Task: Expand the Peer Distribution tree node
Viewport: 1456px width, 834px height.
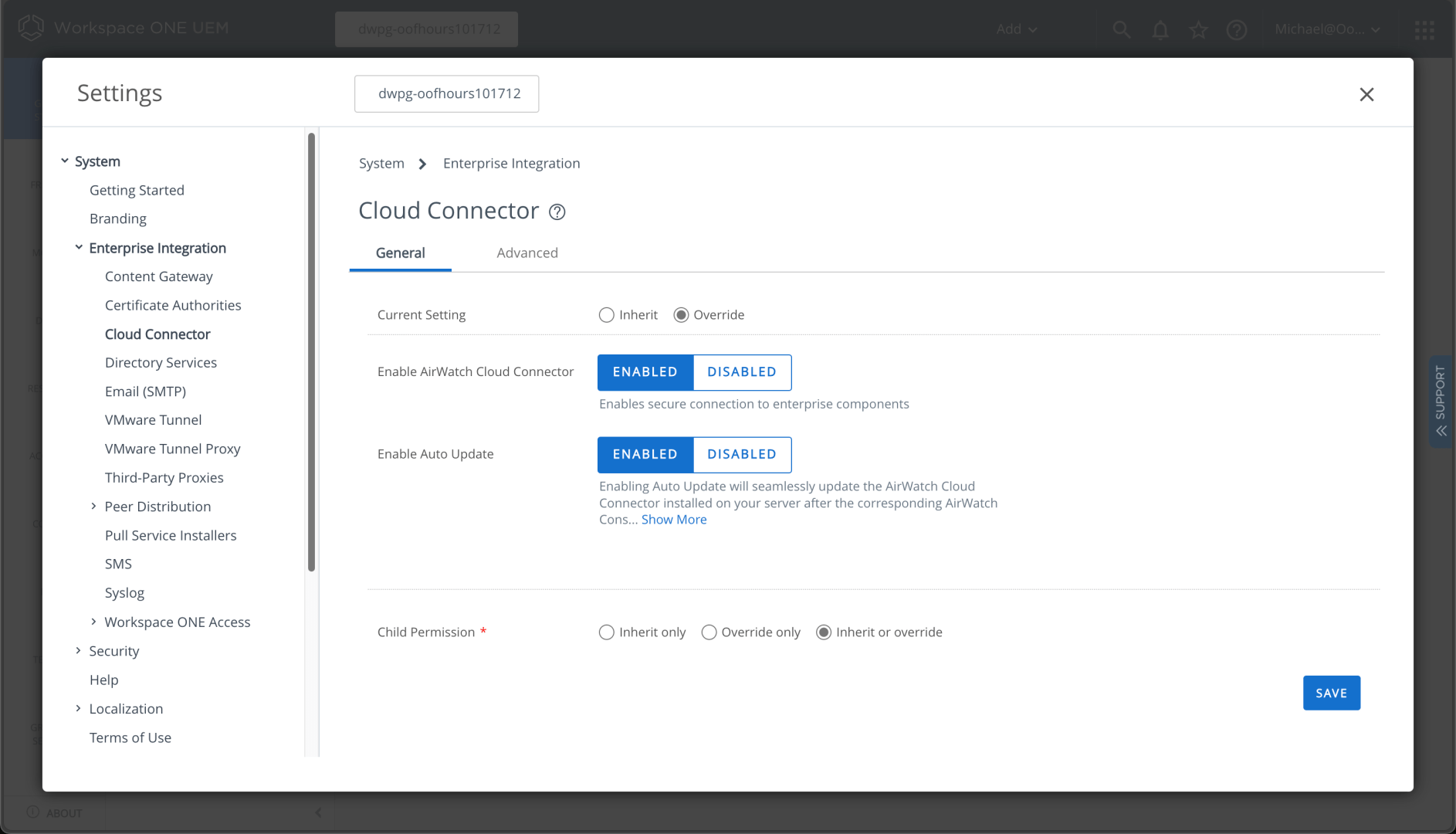Action: pos(93,507)
